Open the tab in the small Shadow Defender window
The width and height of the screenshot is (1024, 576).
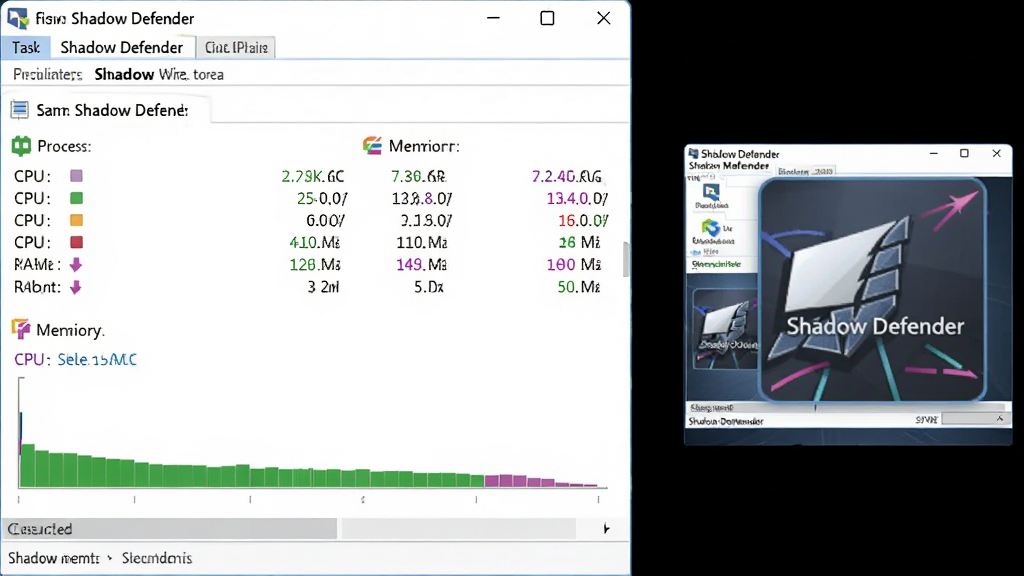(x=806, y=171)
